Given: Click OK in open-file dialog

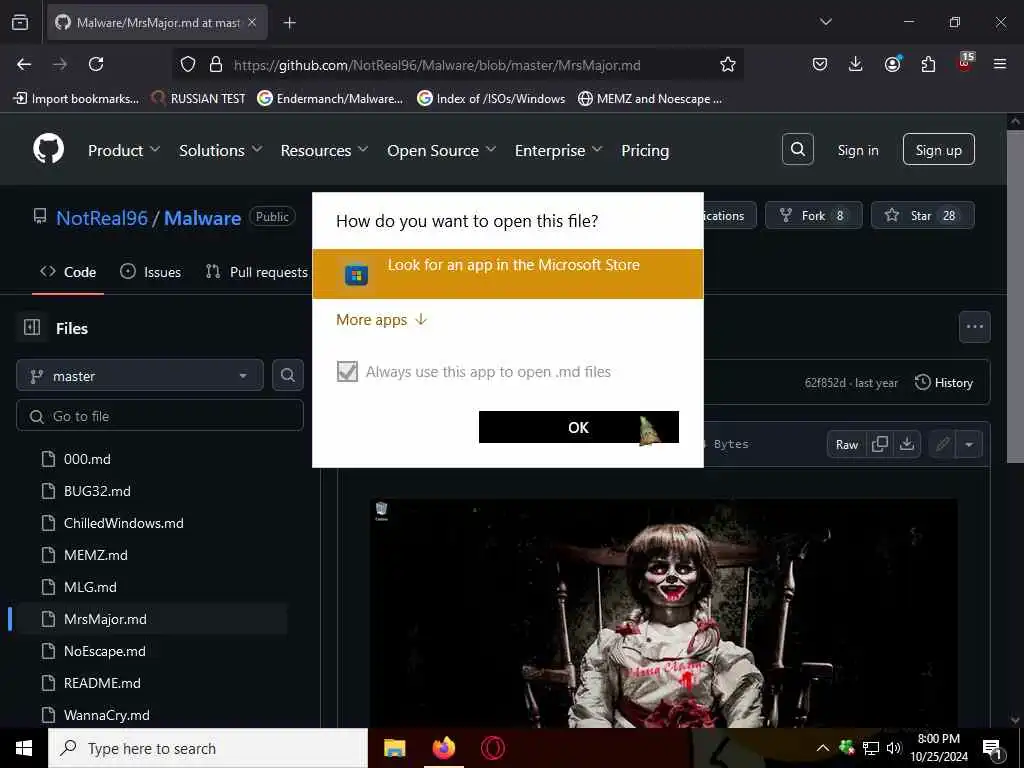Looking at the screenshot, I should click(579, 427).
